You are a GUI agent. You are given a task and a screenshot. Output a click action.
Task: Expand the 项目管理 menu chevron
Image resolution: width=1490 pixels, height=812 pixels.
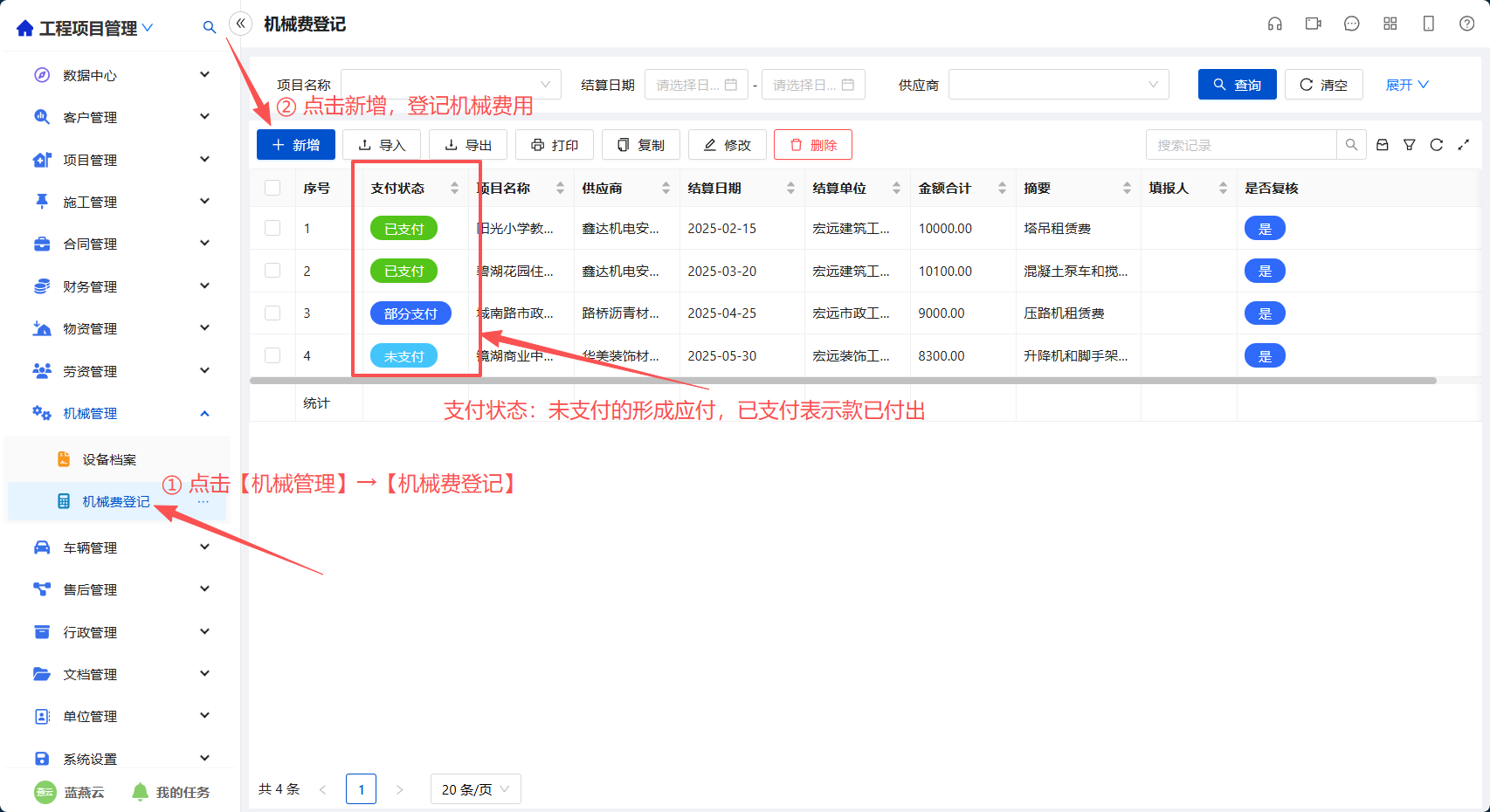[205, 159]
